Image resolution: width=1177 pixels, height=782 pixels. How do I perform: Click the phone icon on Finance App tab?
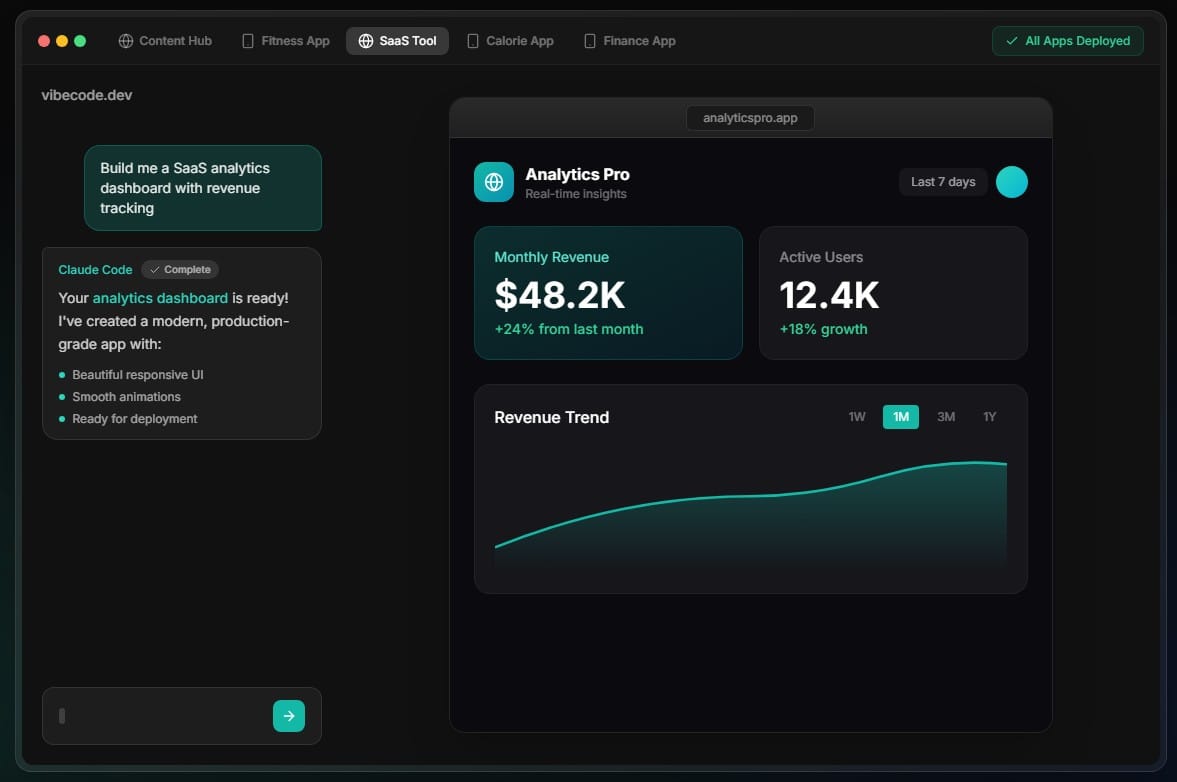pos(590,41)
